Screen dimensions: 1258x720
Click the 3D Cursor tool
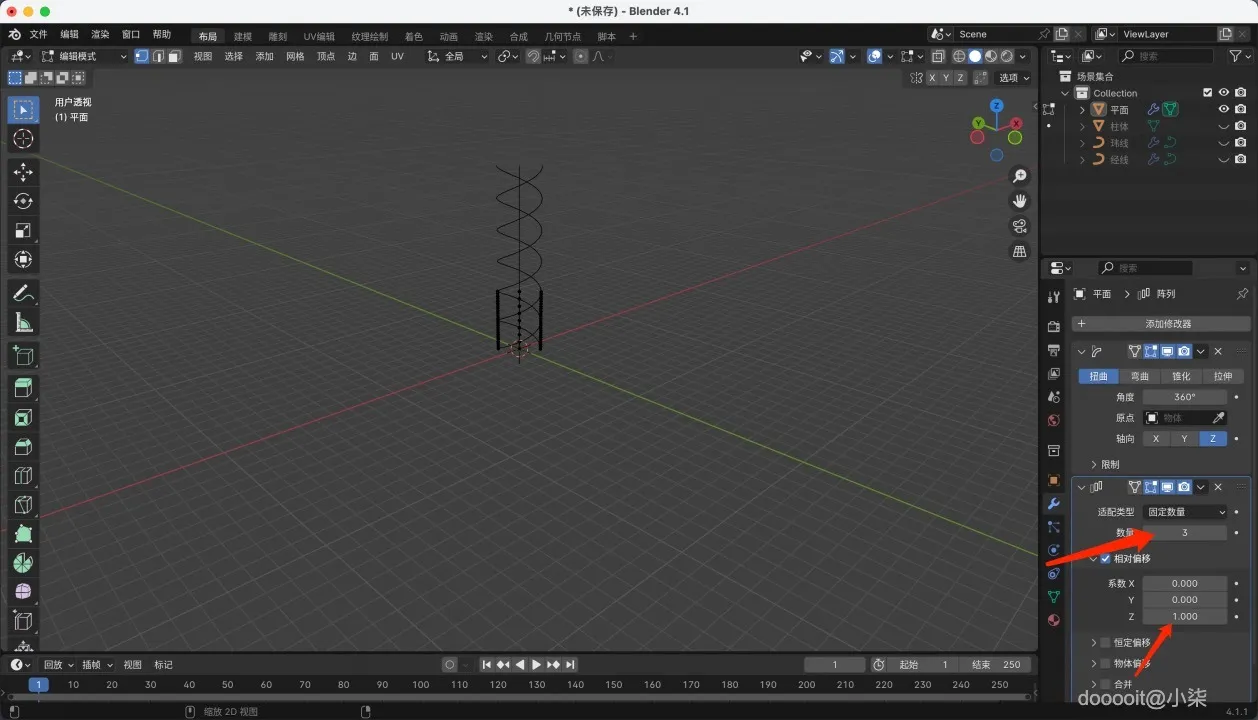click(x=23, y=139)
